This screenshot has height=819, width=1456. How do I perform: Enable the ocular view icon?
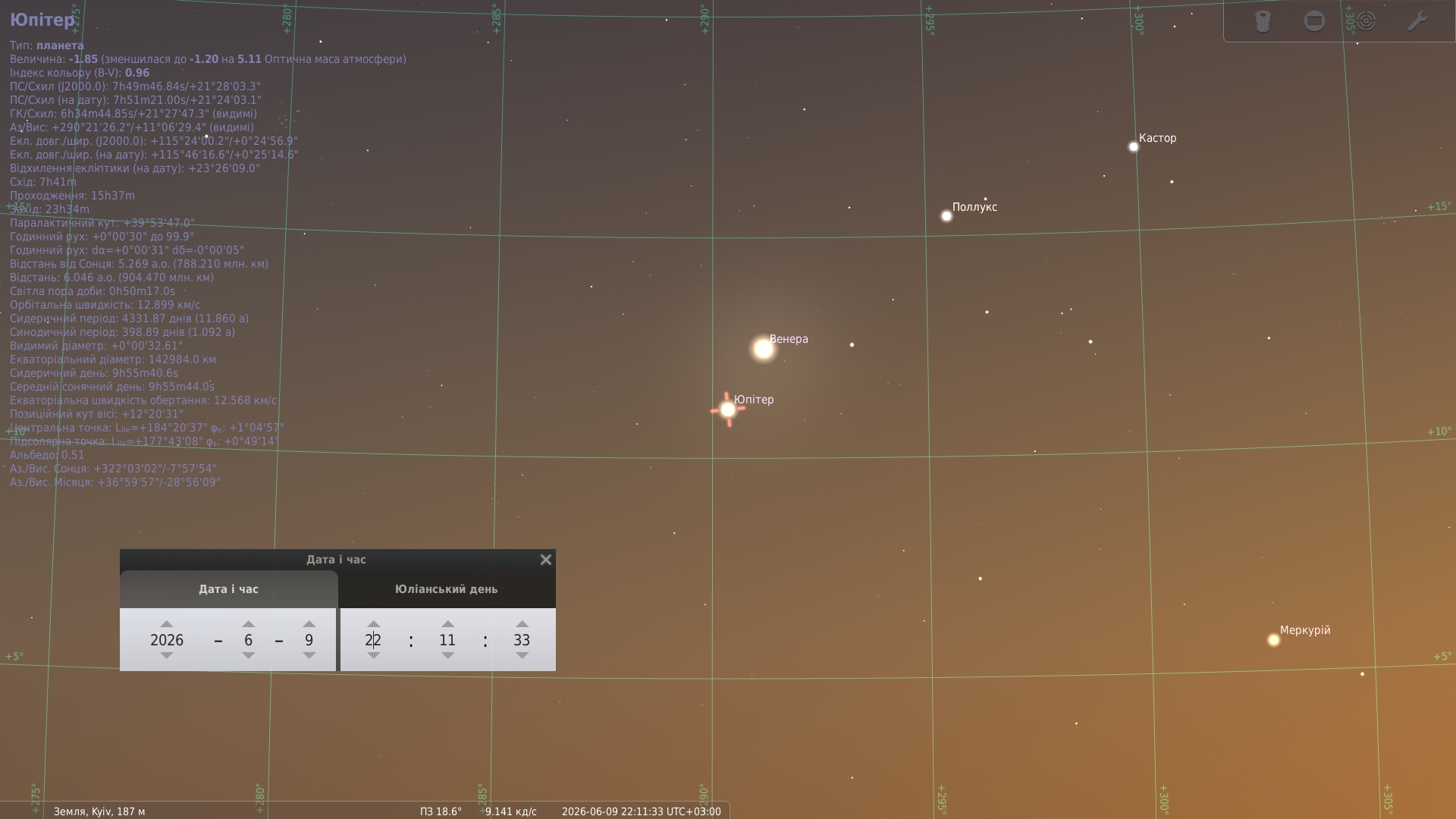pos(1263,21)
